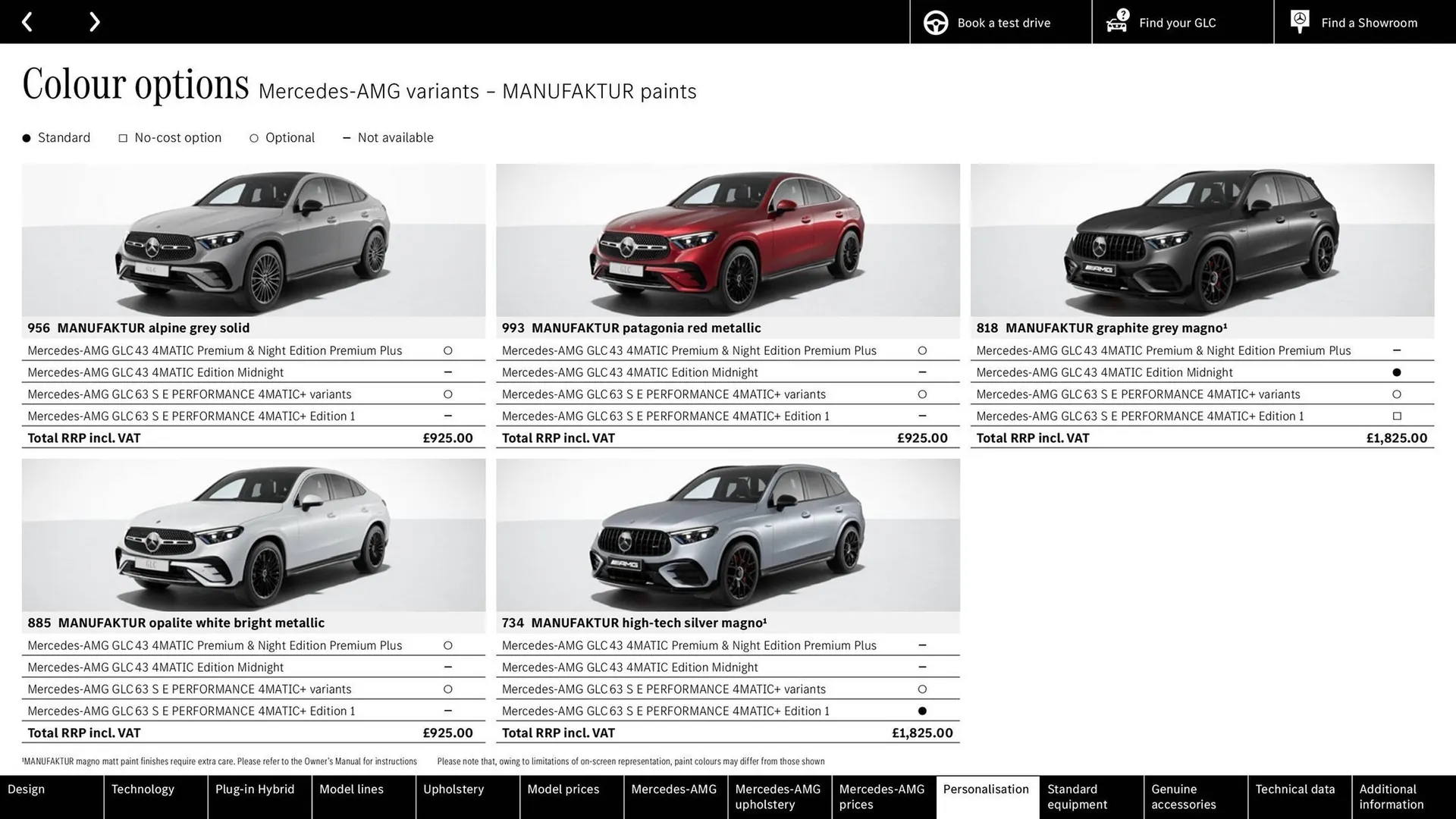Click the Find a Showroom link
This screenshot has height=819, width=1456.
(1369, 23)
